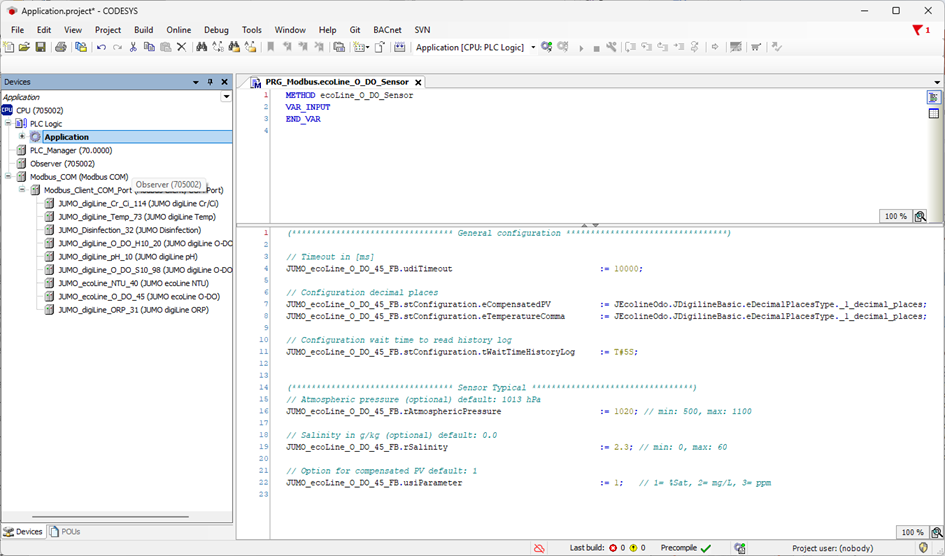The image size is (945, 556).
Task: Collapse the Modbus_Client_COM_Port node
Action: pos(22,189)
